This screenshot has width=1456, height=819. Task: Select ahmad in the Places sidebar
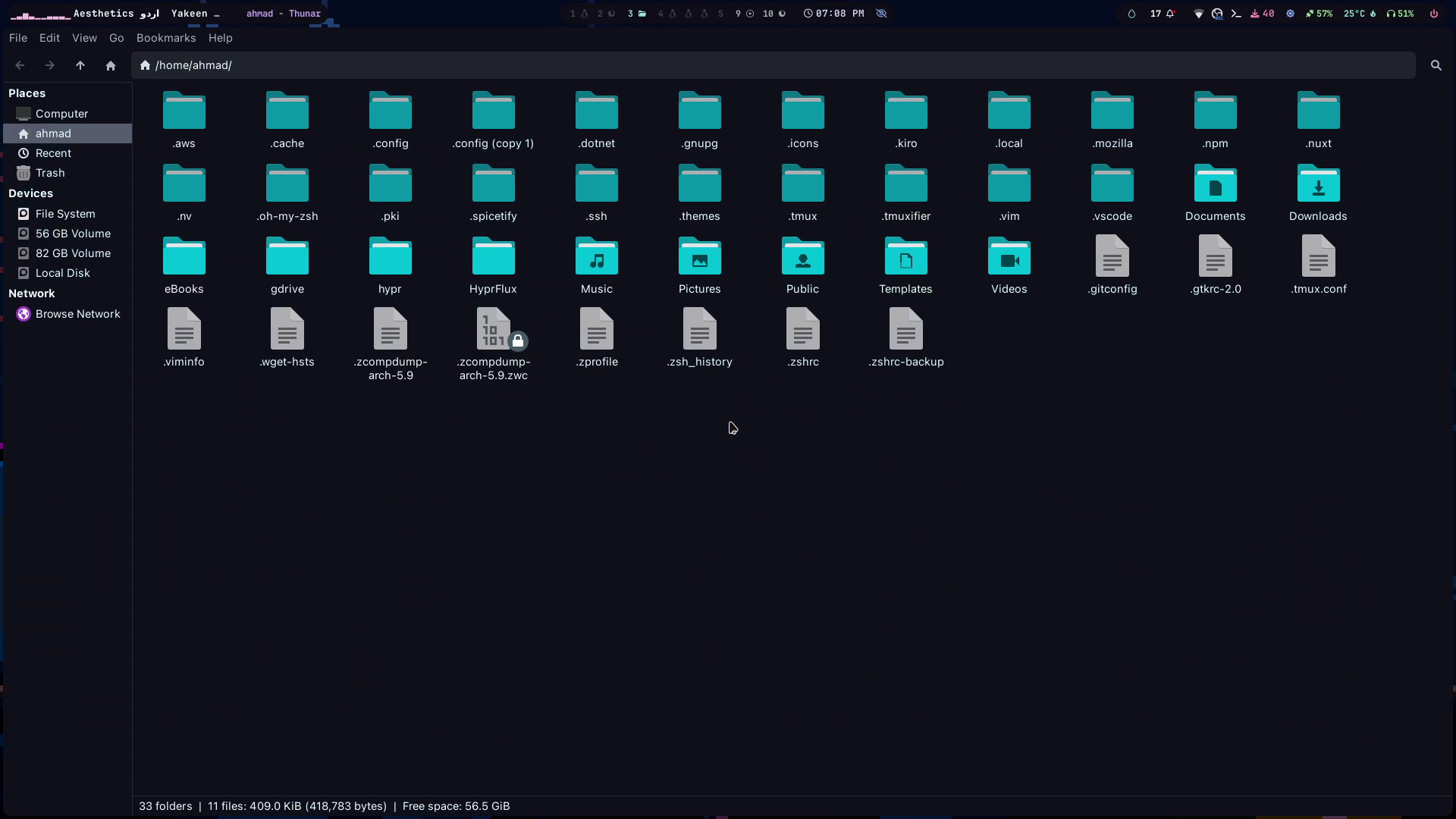(x=67, y=133)
